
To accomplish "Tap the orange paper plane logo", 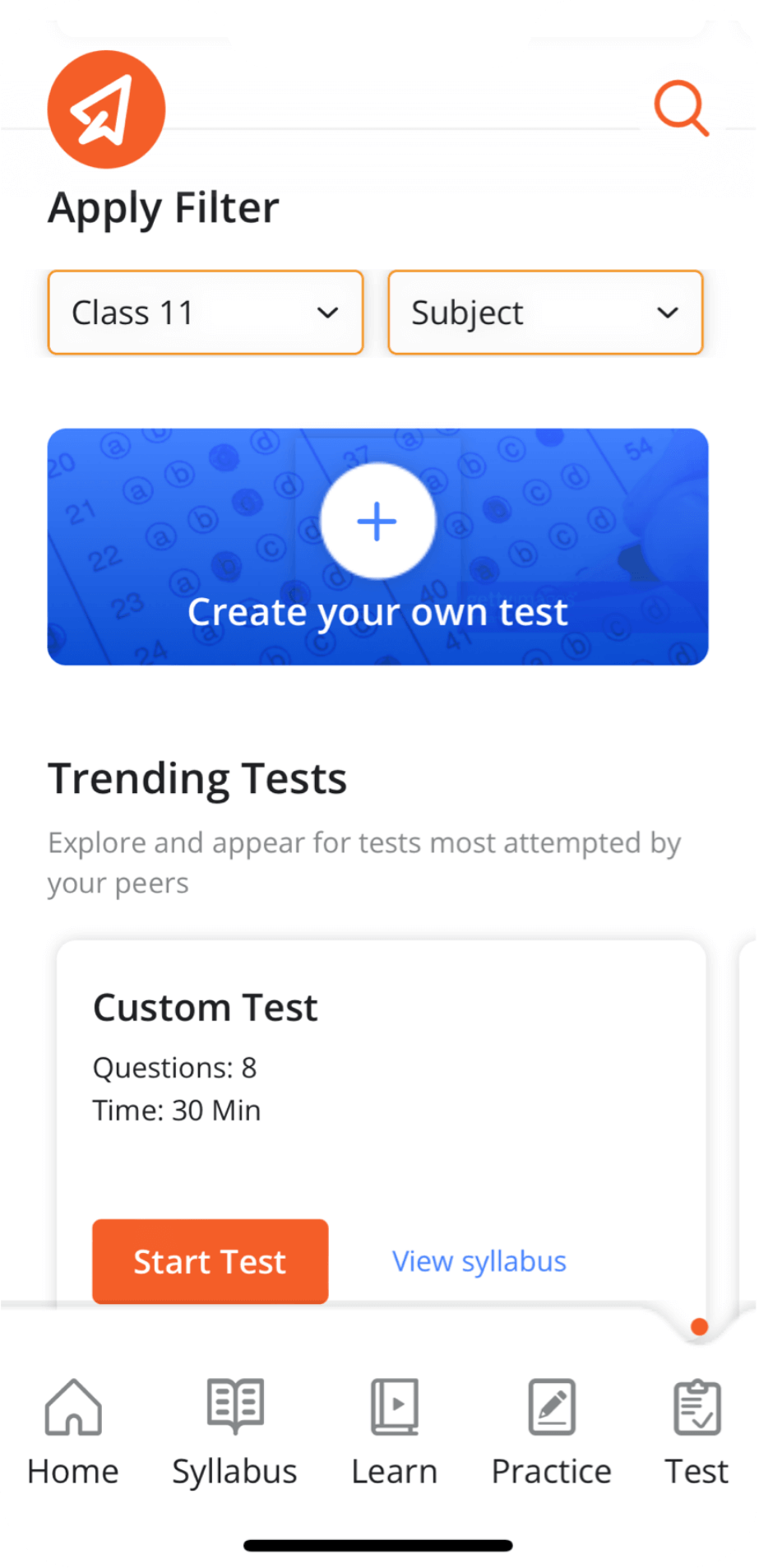I will [107, 109].
